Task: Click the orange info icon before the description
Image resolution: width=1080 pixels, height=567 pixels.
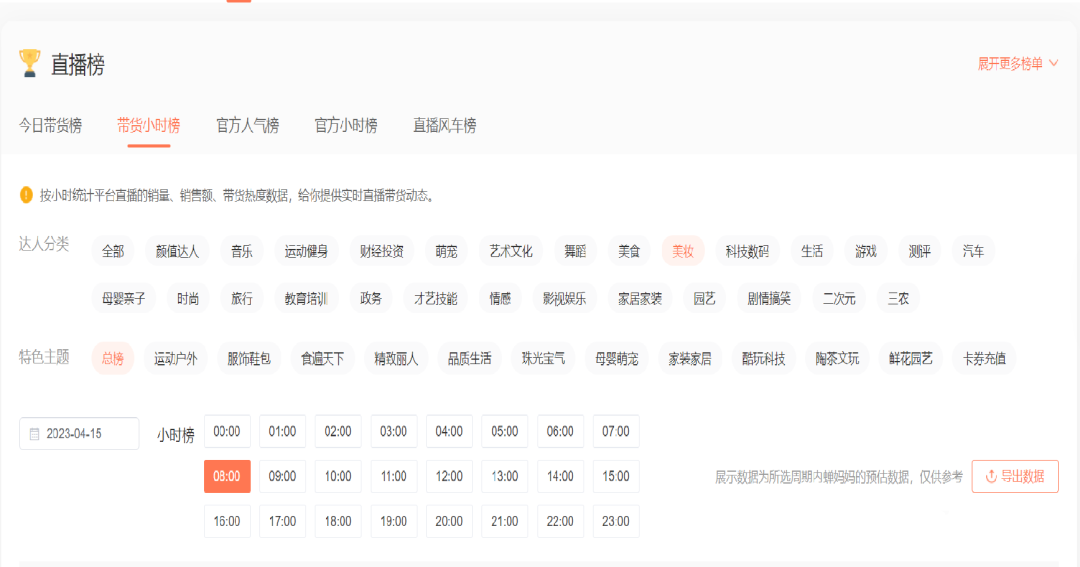Action: coord(26,195)
